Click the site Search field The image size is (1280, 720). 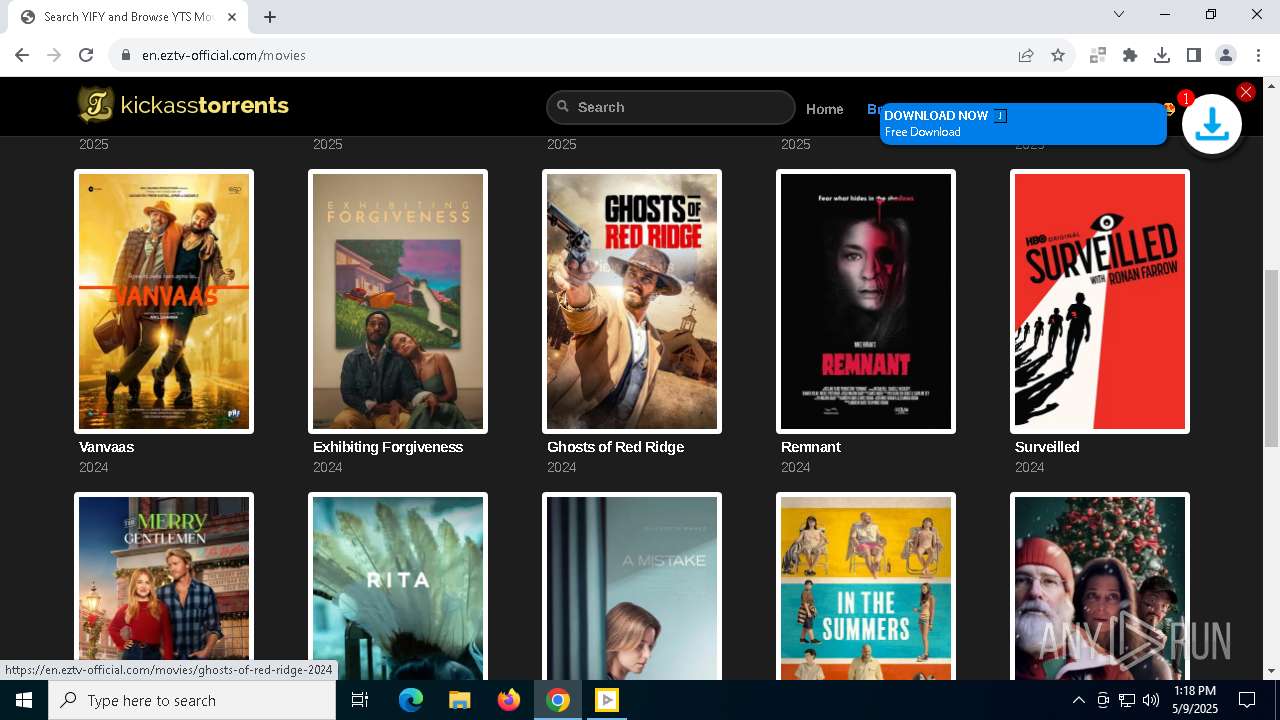[670, 107]
